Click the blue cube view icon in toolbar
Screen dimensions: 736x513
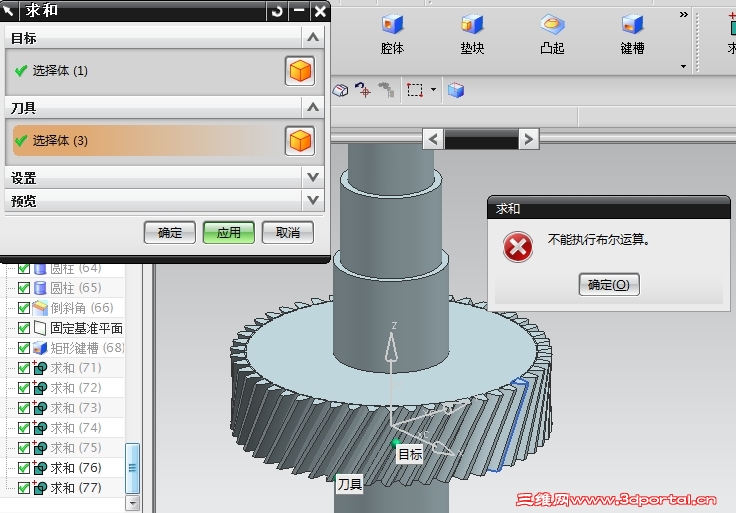point(455,90)
